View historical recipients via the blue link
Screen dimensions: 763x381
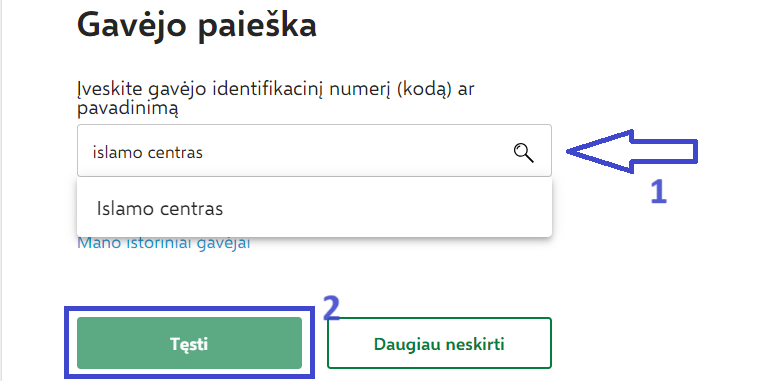pos(164,243)
